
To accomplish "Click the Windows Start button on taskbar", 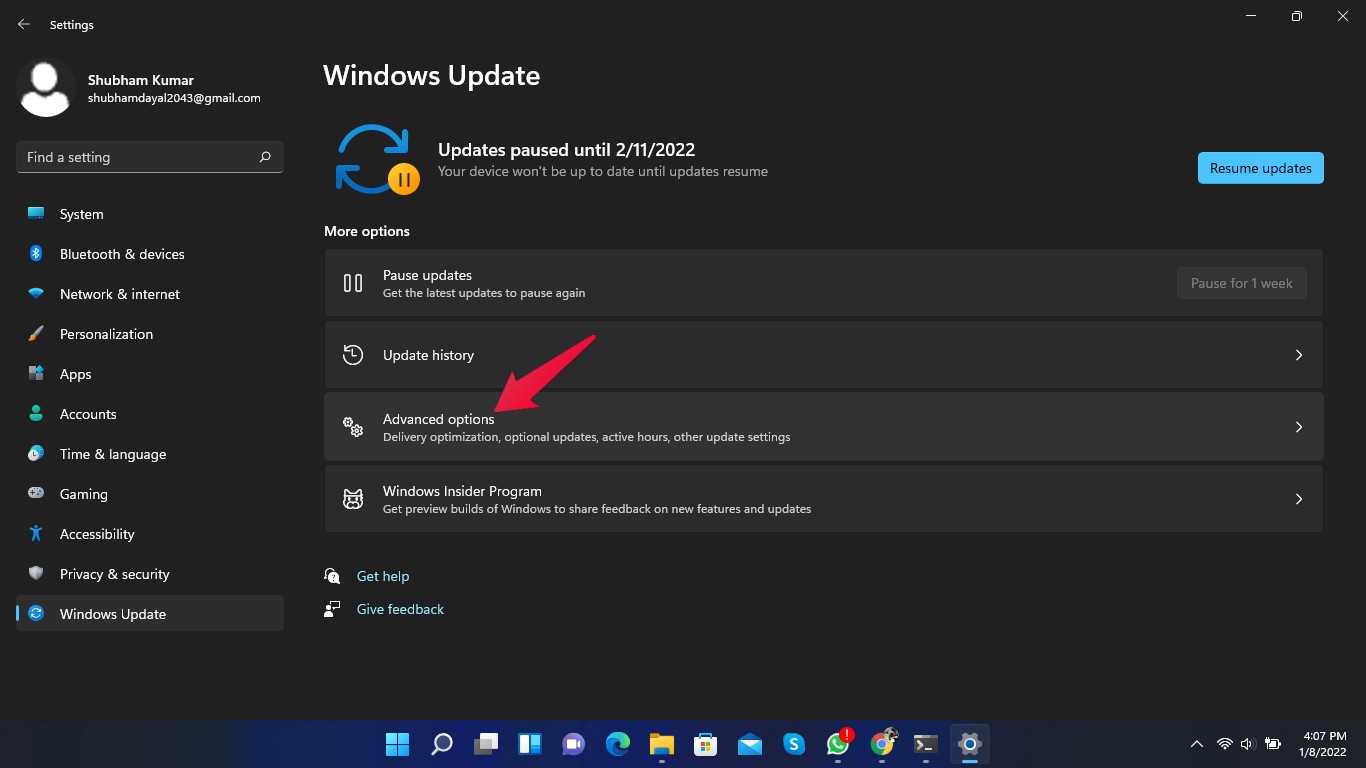I will 397,744.
